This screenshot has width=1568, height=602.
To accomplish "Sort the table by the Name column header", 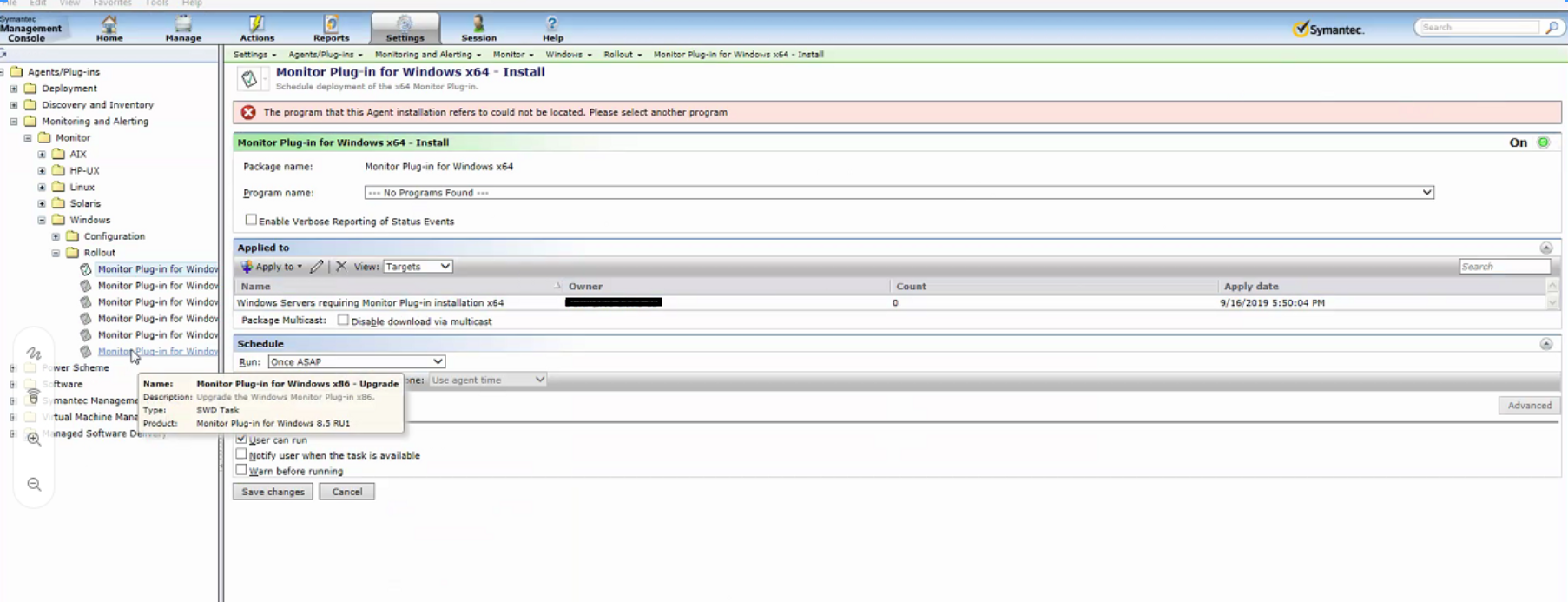I will tap(255, 286).
